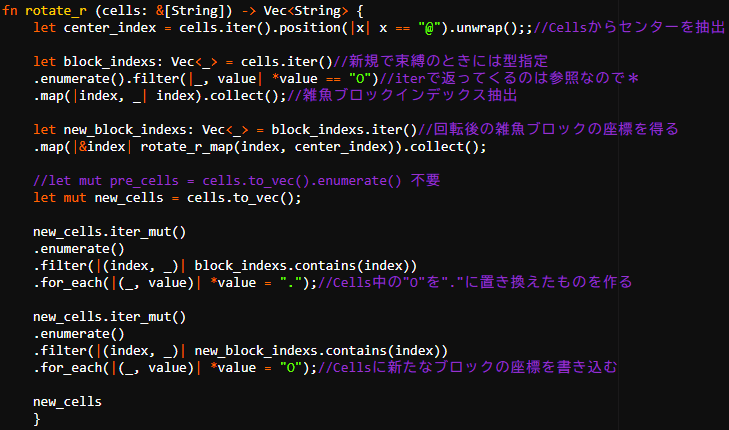
Task: Click the comment iterで返ってくるのは参照なので＊
Action: click(509, 79)
